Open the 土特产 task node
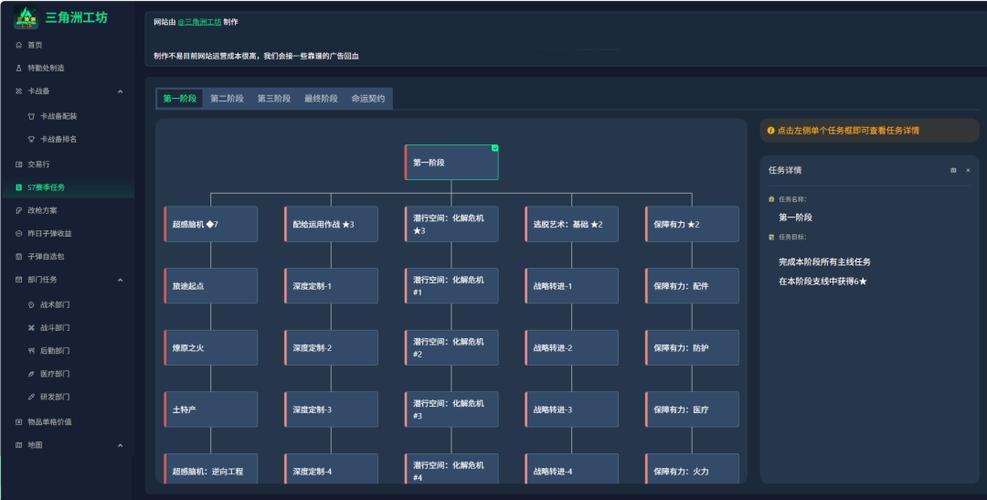Screen dimensions: 987x500 tap(211, 409)
